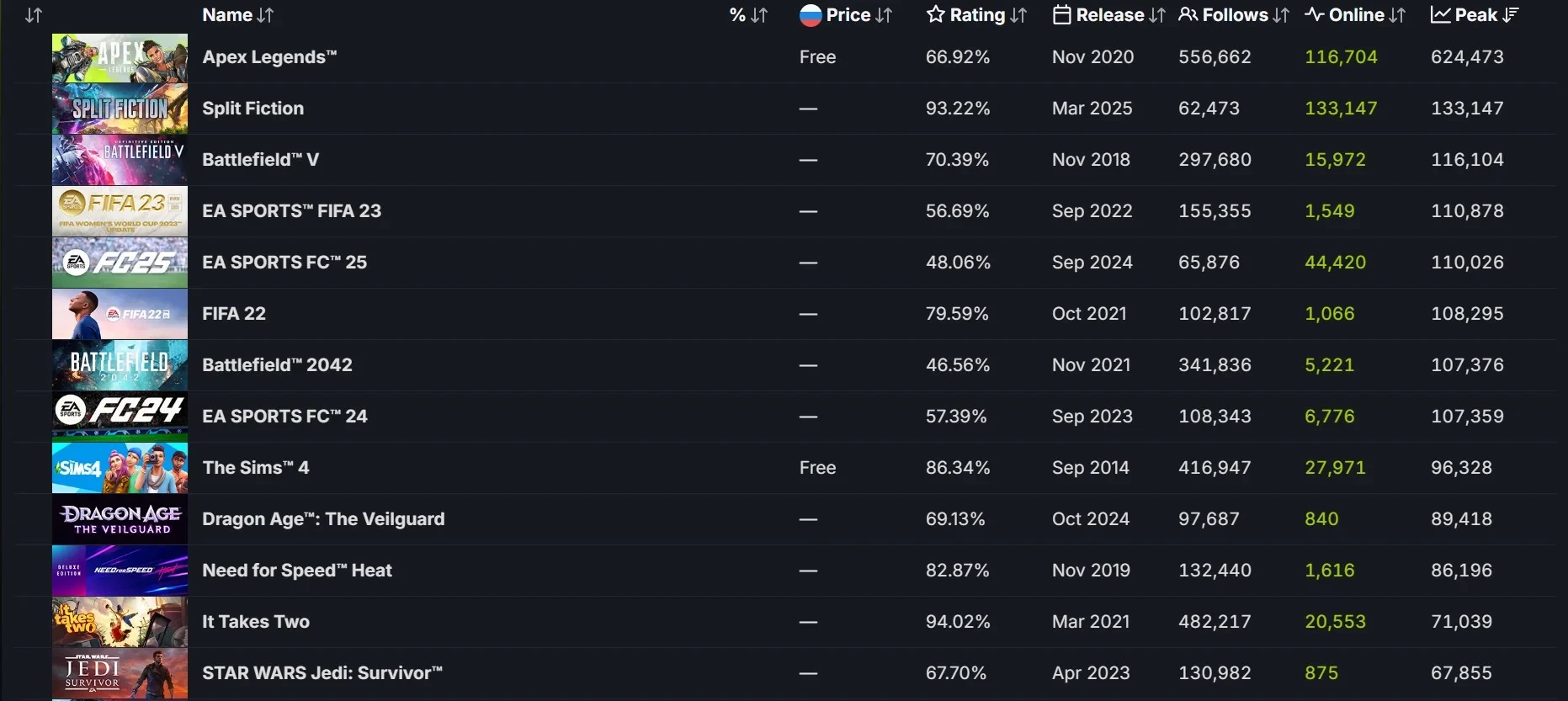Screen dimensions: 1568x701
Task: Click the people icon in the Follows header
Action: pos(1188,15)
